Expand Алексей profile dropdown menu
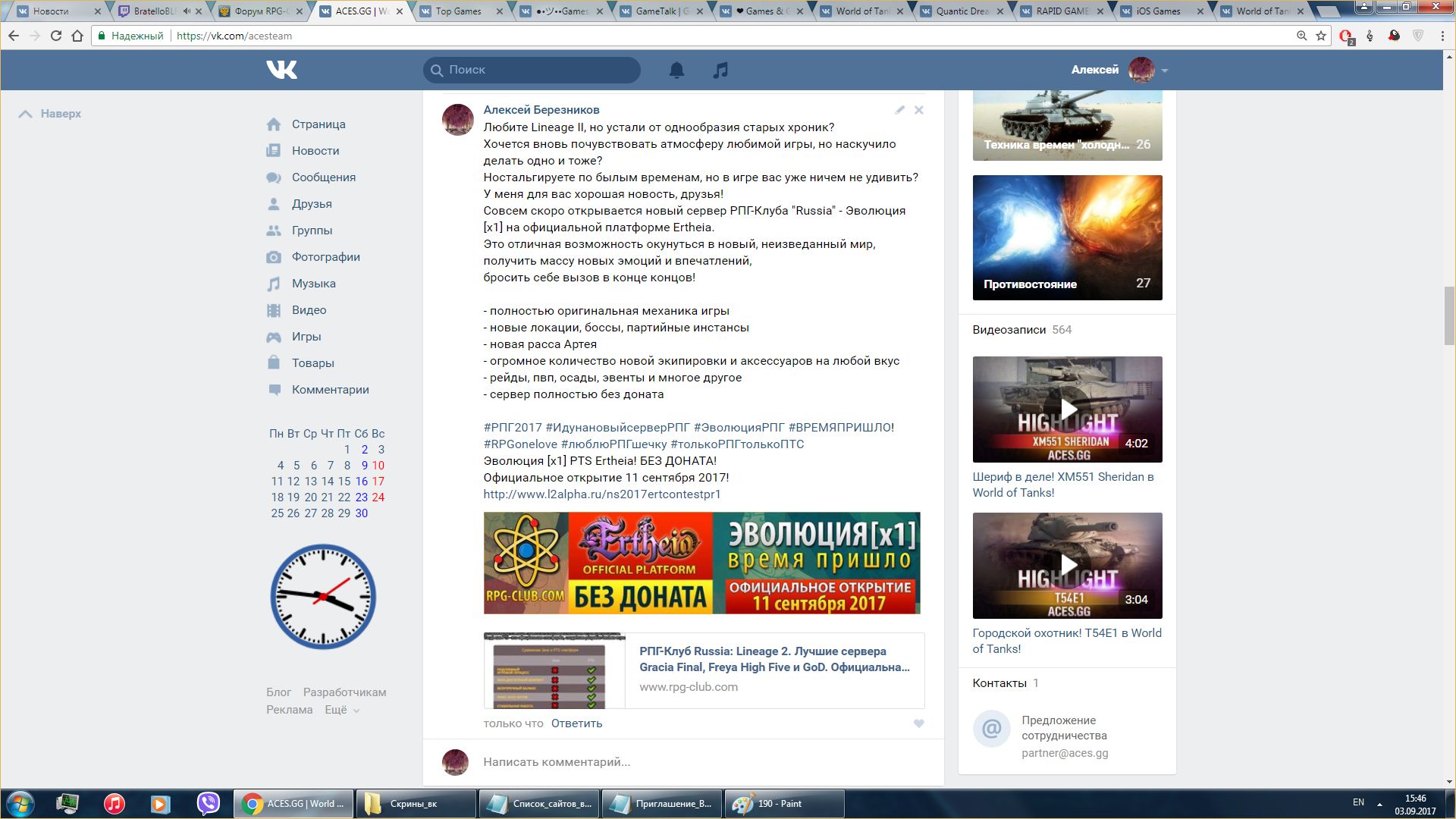This screenshot has height=819, width=1456. coord(1165,71)
